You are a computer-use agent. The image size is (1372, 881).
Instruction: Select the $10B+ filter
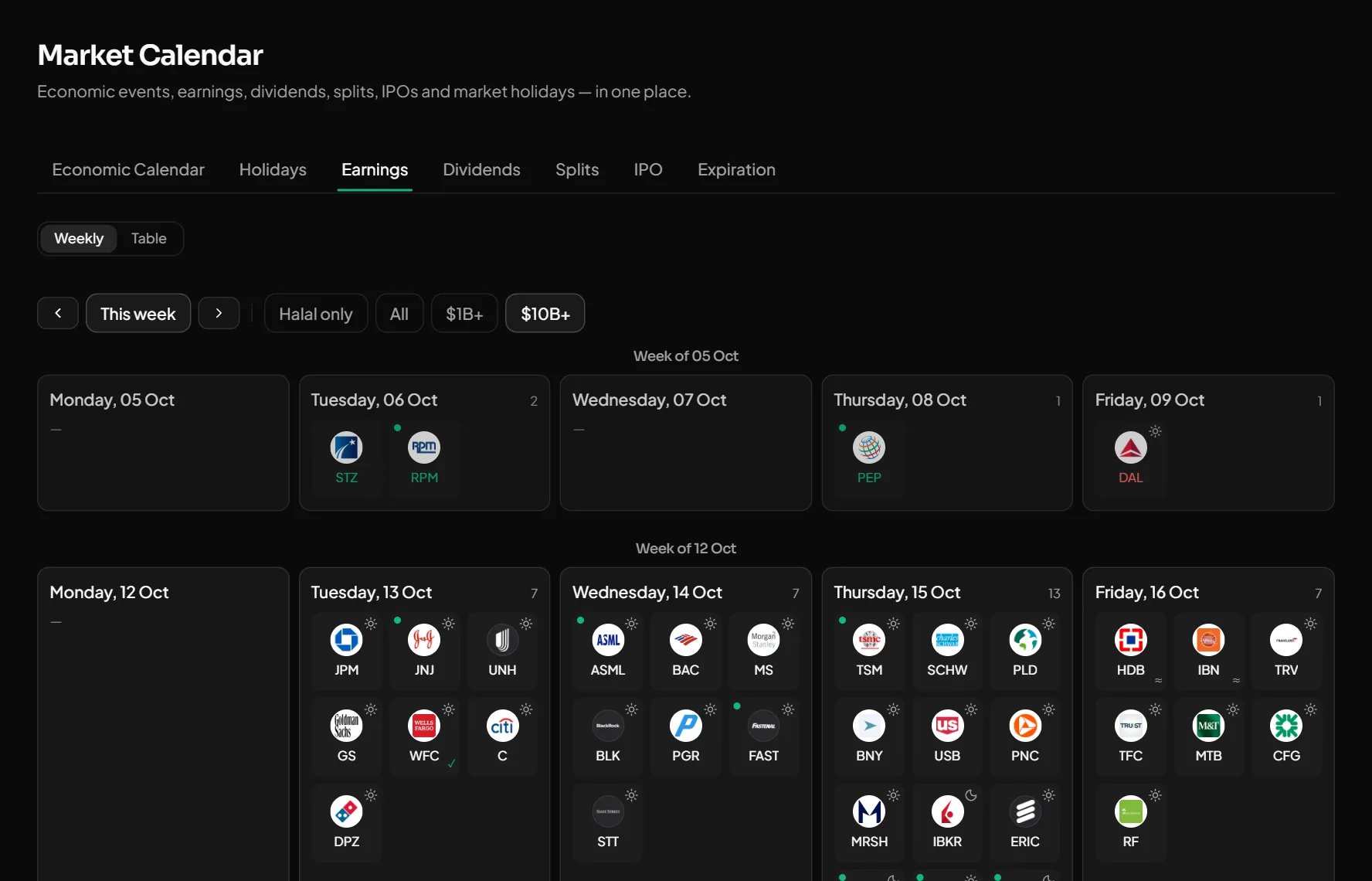click(545, 314)
